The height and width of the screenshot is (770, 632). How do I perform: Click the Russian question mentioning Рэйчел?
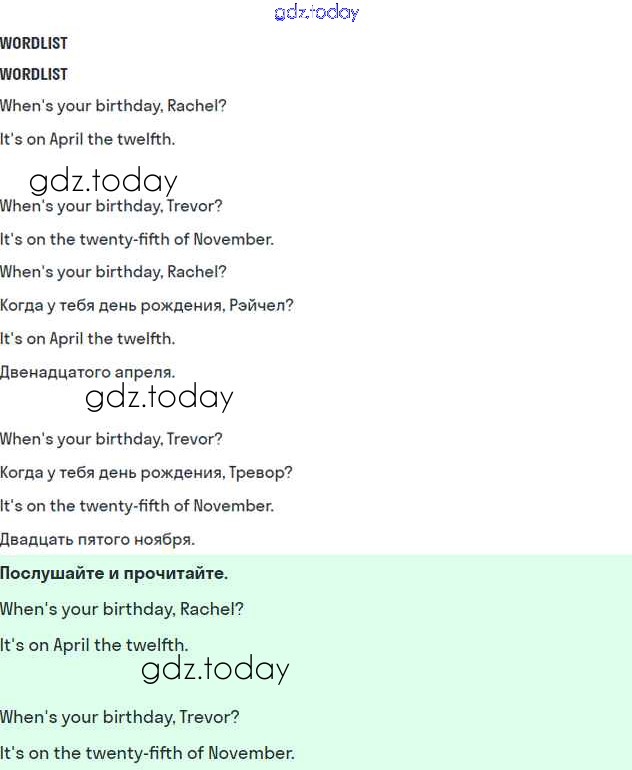click(x=147, y=305)
